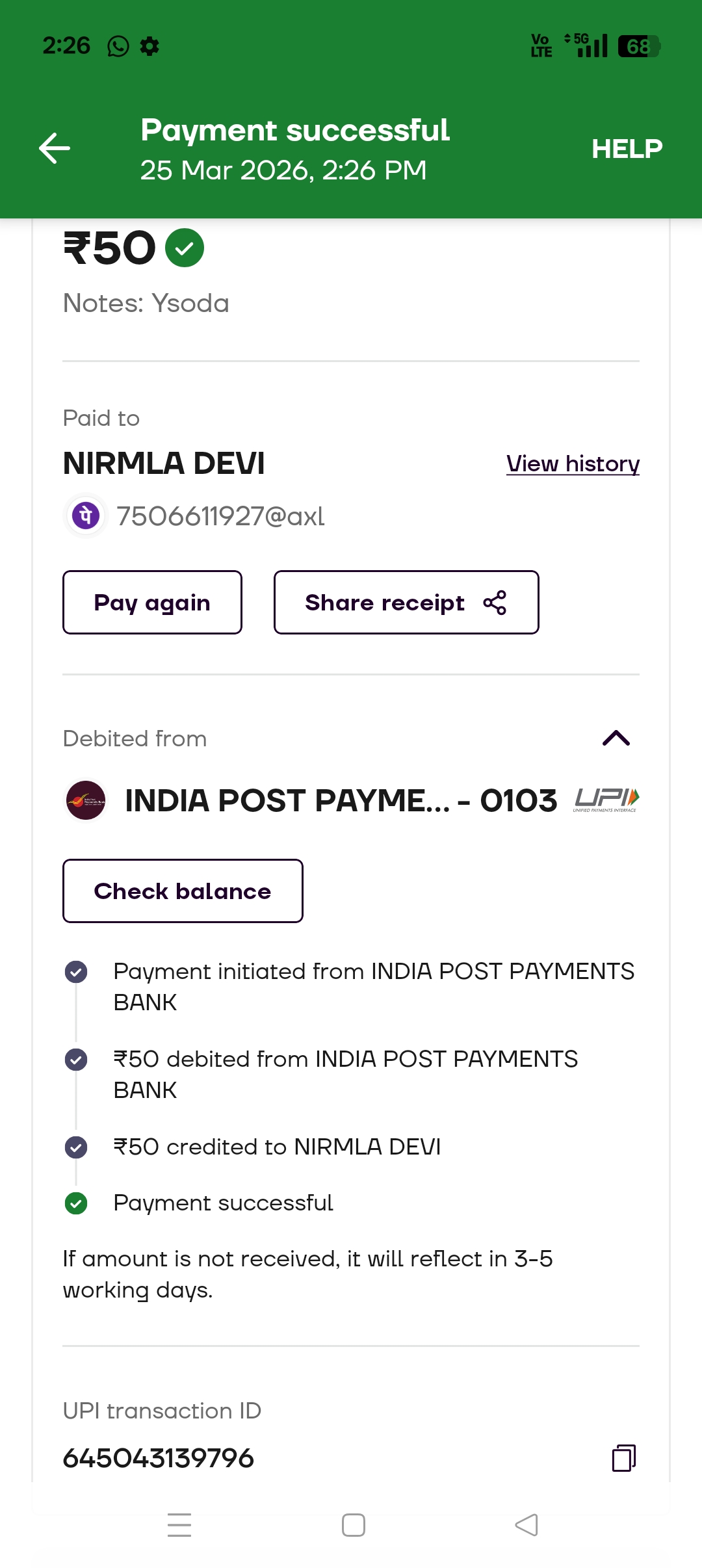Tap the green success checkmark beside ₹50

[x=185, y=248]
